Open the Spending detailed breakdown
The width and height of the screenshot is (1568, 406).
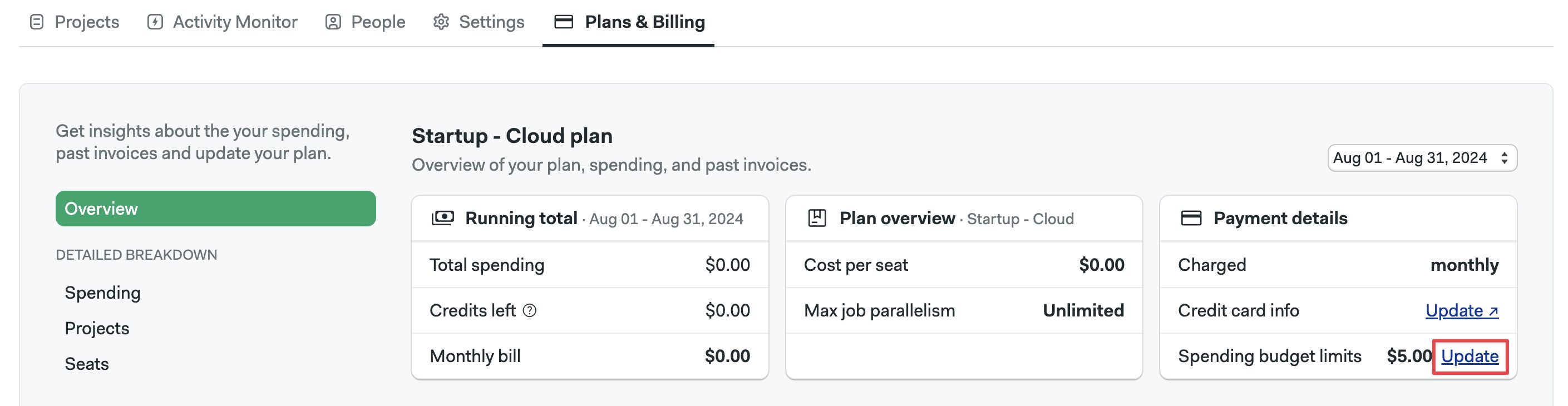tap(103, 293)
